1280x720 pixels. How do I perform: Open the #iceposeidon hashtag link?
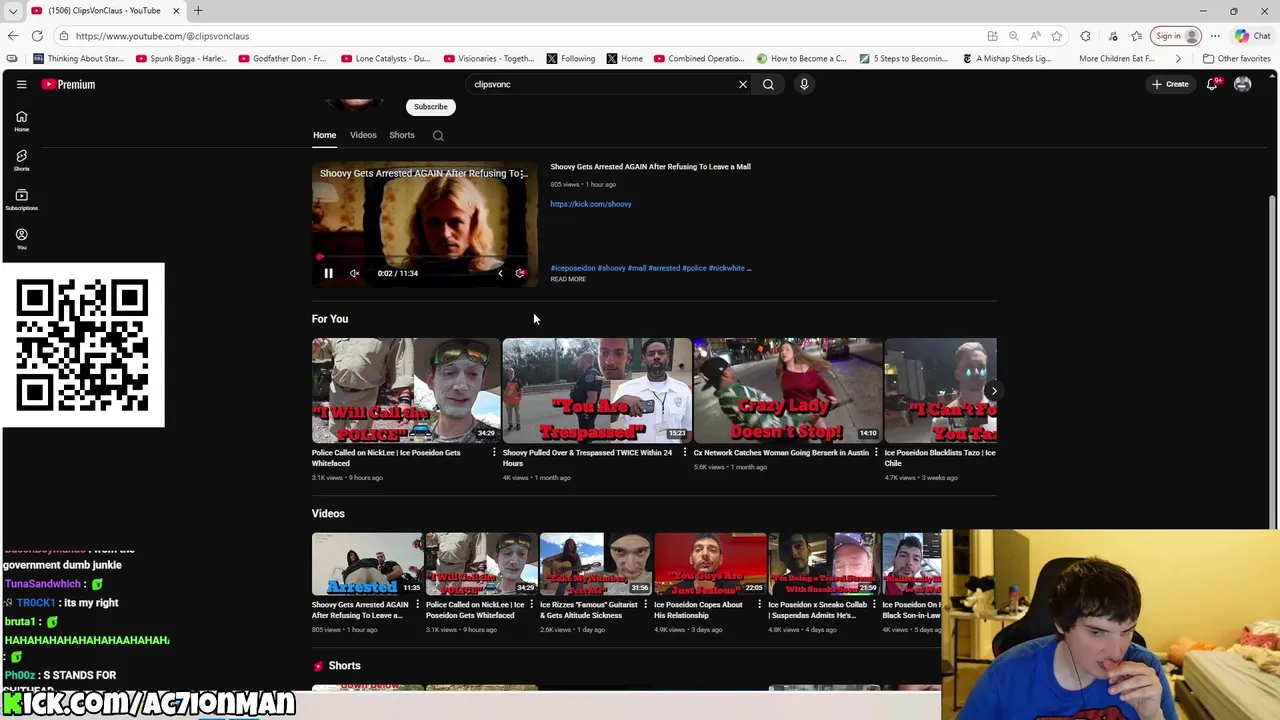pyautogui.click(x=572, y=268)
